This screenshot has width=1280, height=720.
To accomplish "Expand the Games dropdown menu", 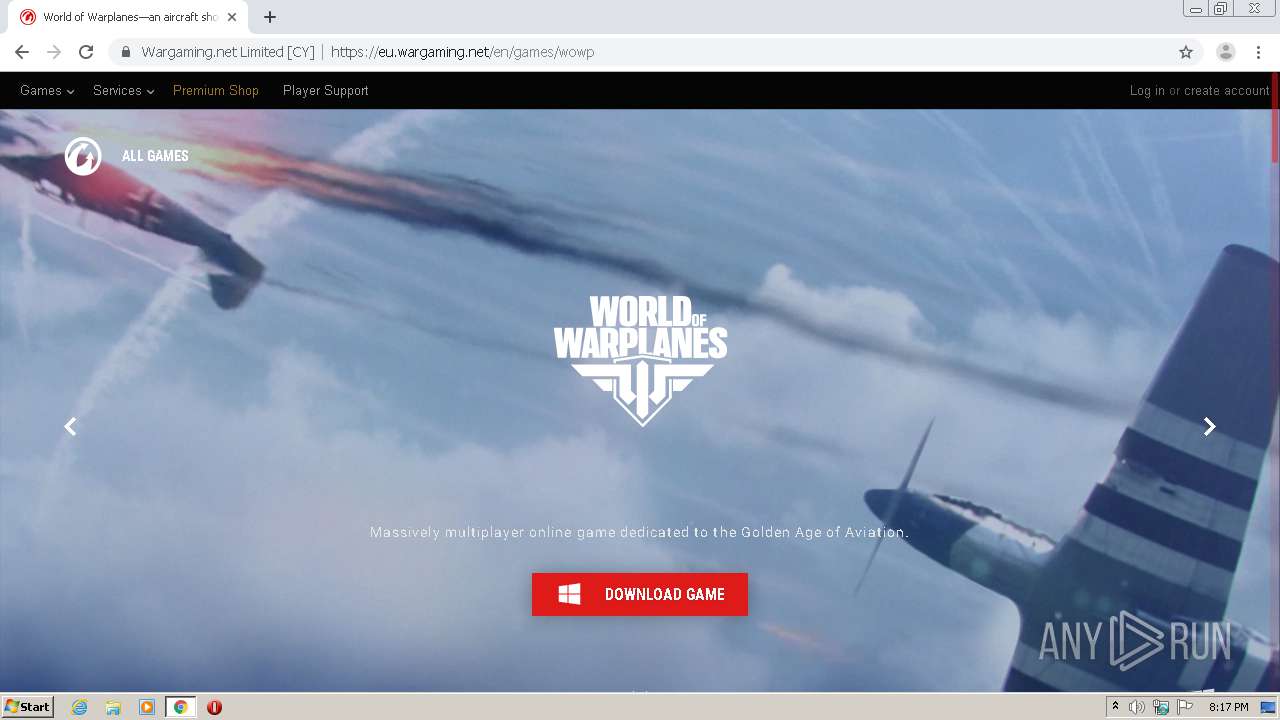I will [x=47, y=90].
